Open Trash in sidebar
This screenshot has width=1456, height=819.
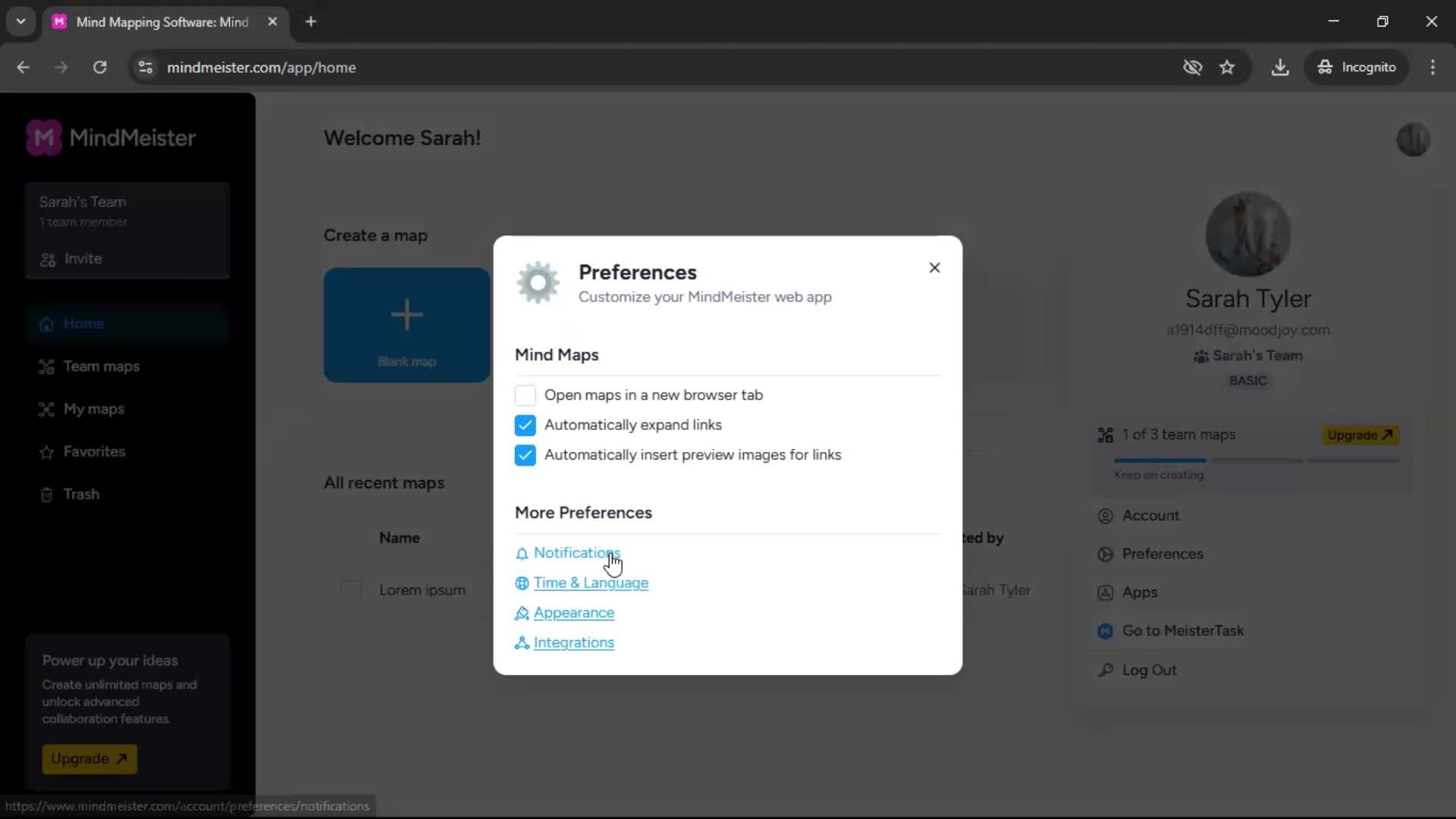127,494
